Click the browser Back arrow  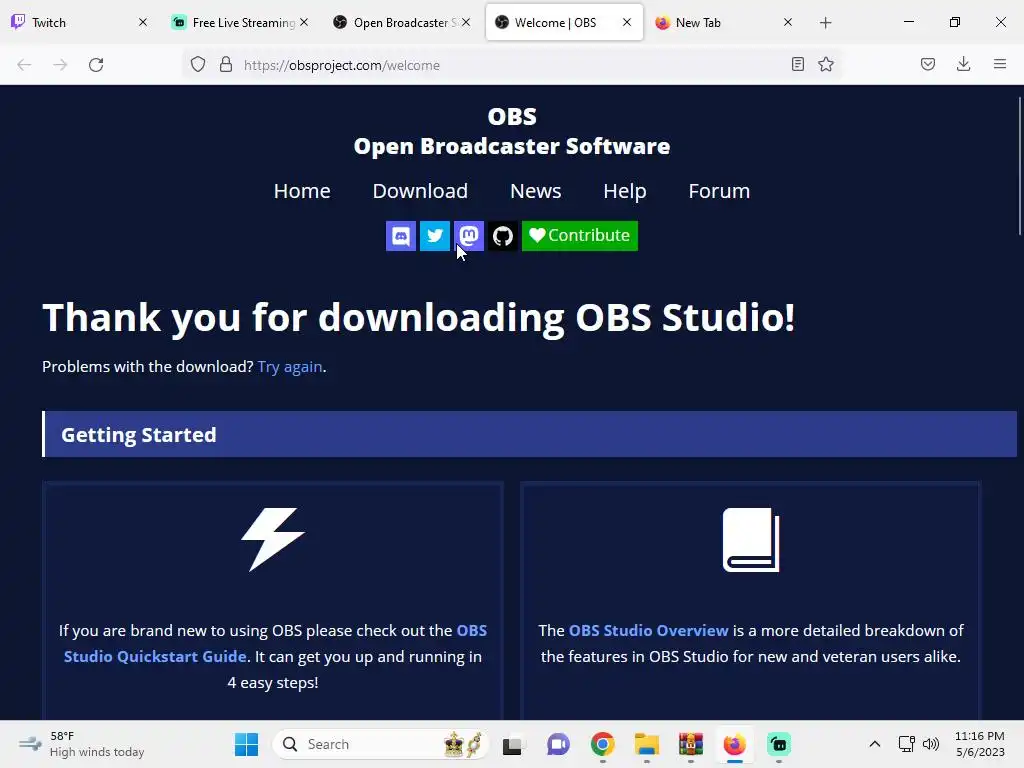pos(24,65)
